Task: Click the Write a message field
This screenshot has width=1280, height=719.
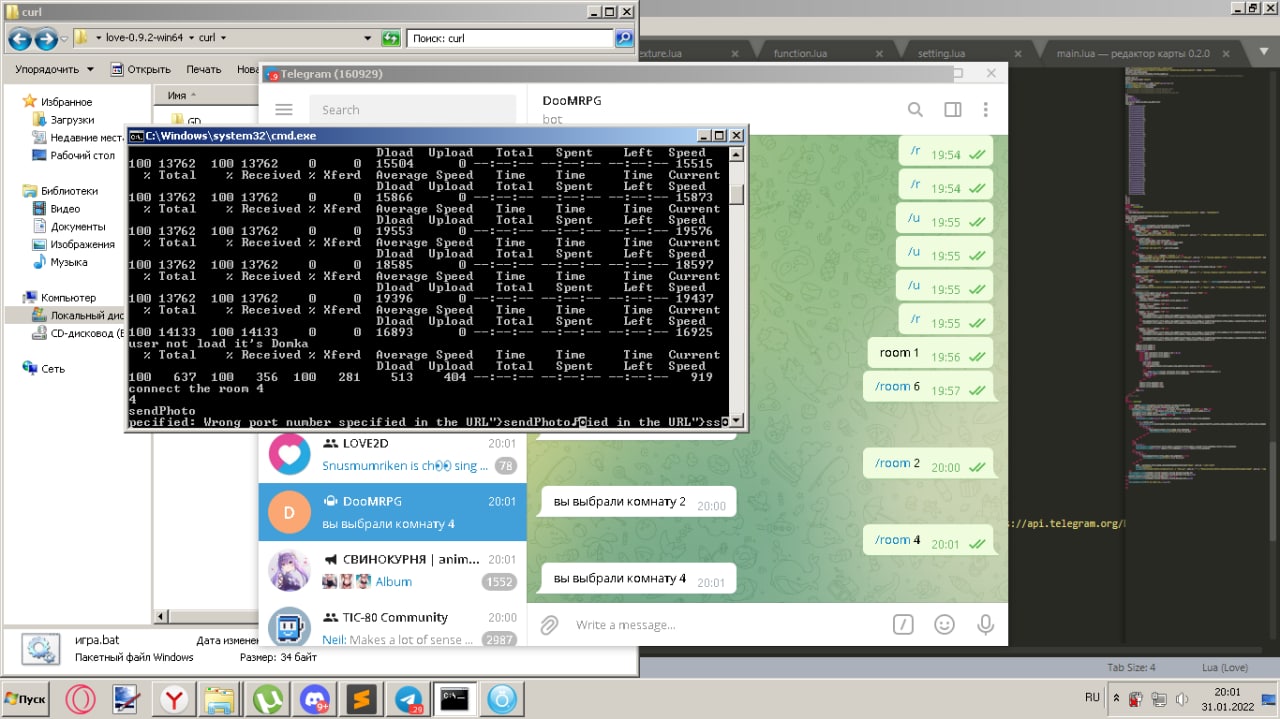Action: click(x=725, y=625)
